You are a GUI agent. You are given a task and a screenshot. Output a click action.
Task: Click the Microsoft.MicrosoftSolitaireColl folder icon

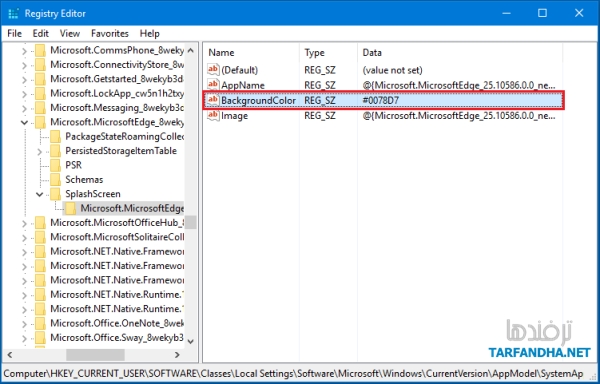[x=40, y=237]
